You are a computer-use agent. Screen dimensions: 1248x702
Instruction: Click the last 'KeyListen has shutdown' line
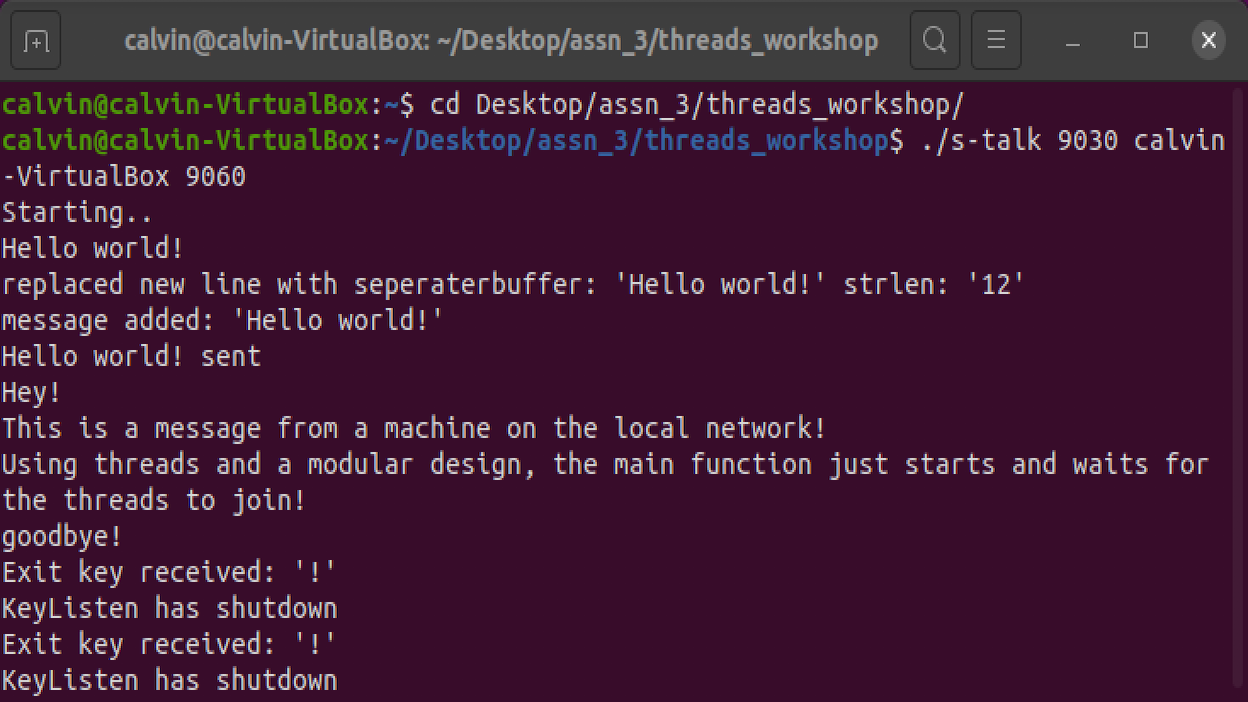[x=170, y=680]
